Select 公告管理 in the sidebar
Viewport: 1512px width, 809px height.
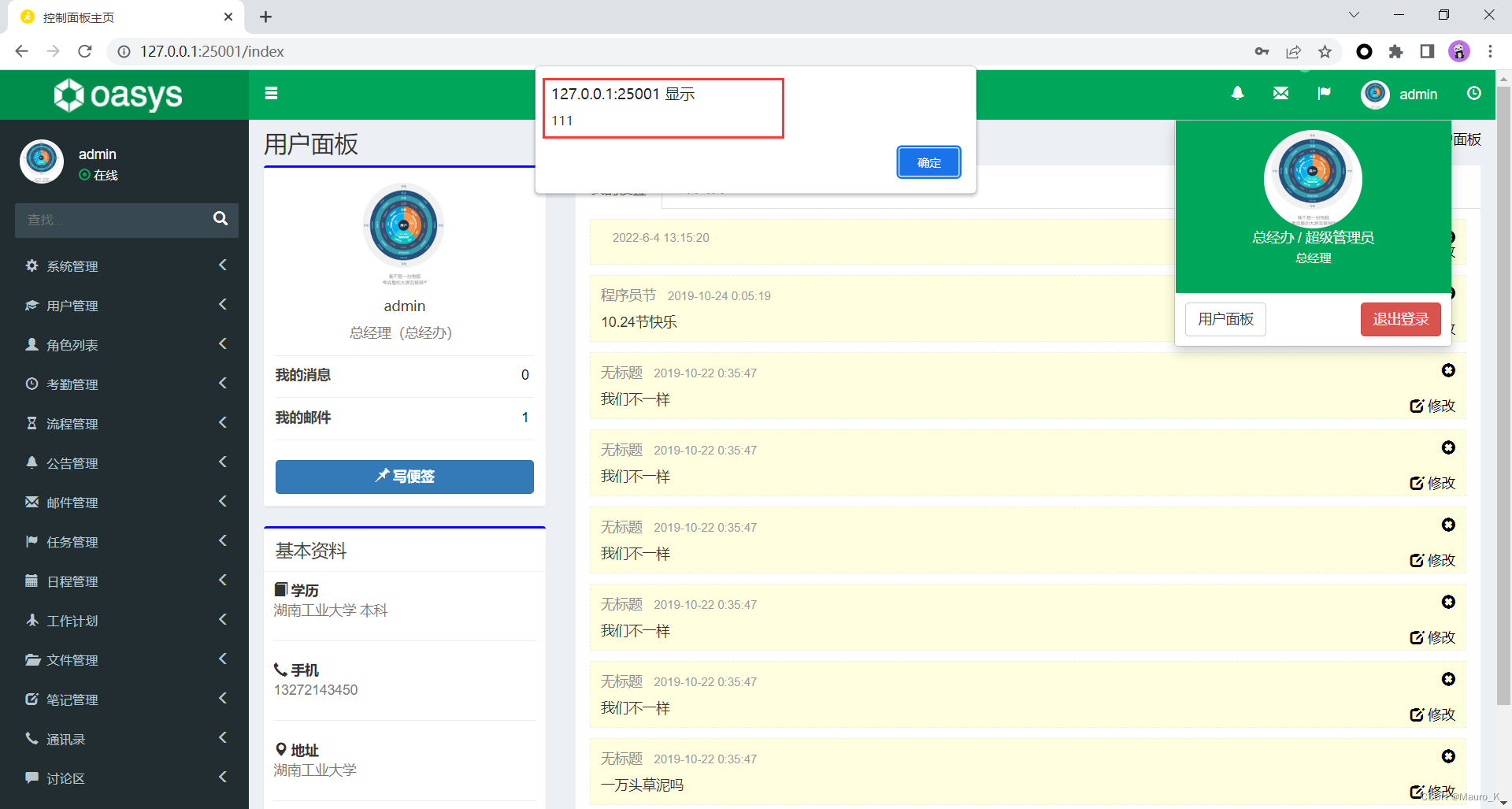coord(73,462)
